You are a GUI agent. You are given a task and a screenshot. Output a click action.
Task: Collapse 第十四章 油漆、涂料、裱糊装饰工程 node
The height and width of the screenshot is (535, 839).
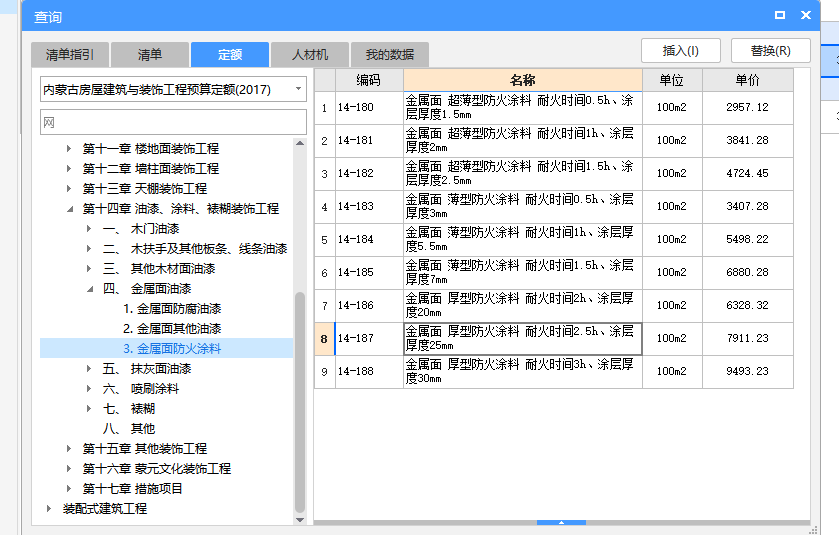click(x=70, y=209)
